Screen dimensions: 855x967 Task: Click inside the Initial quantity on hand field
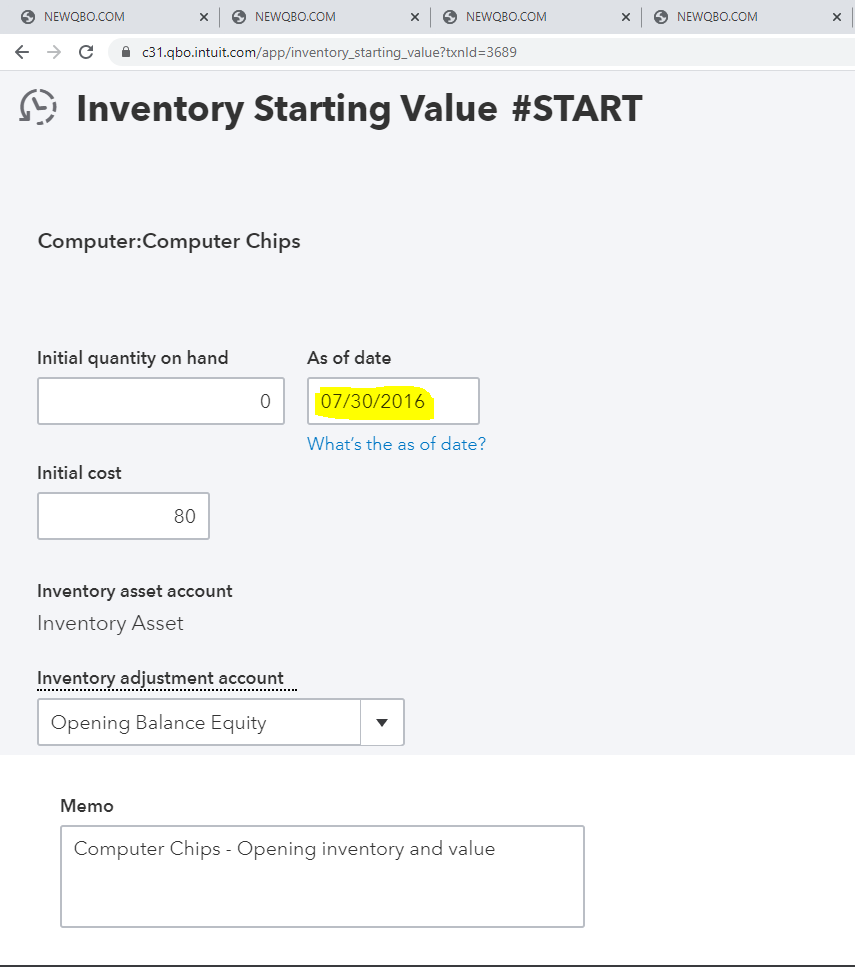160,400
